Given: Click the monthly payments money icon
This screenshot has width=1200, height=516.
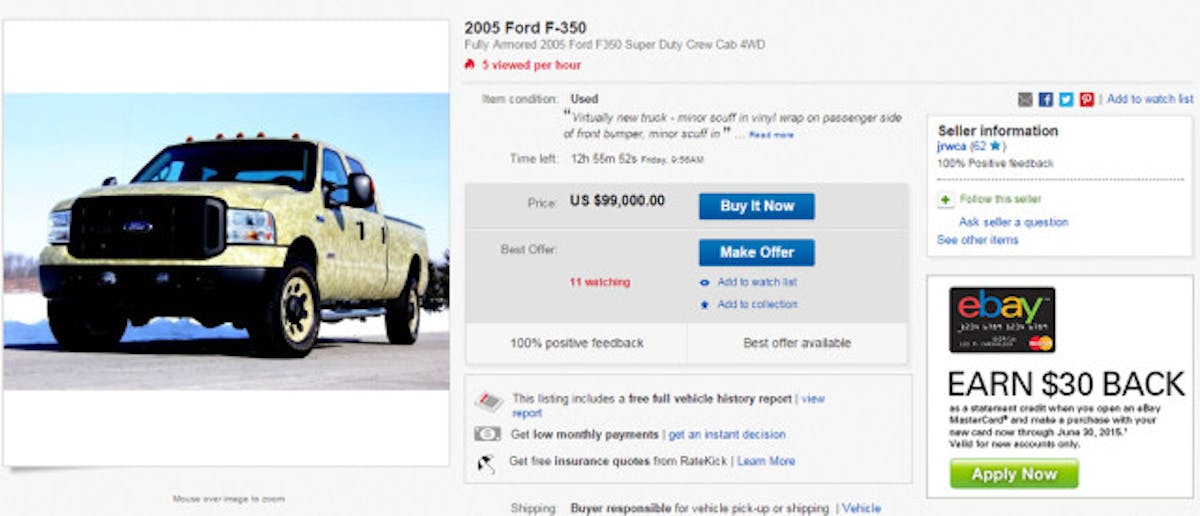Looking at the screenshot, I should (x=487, y=434).
